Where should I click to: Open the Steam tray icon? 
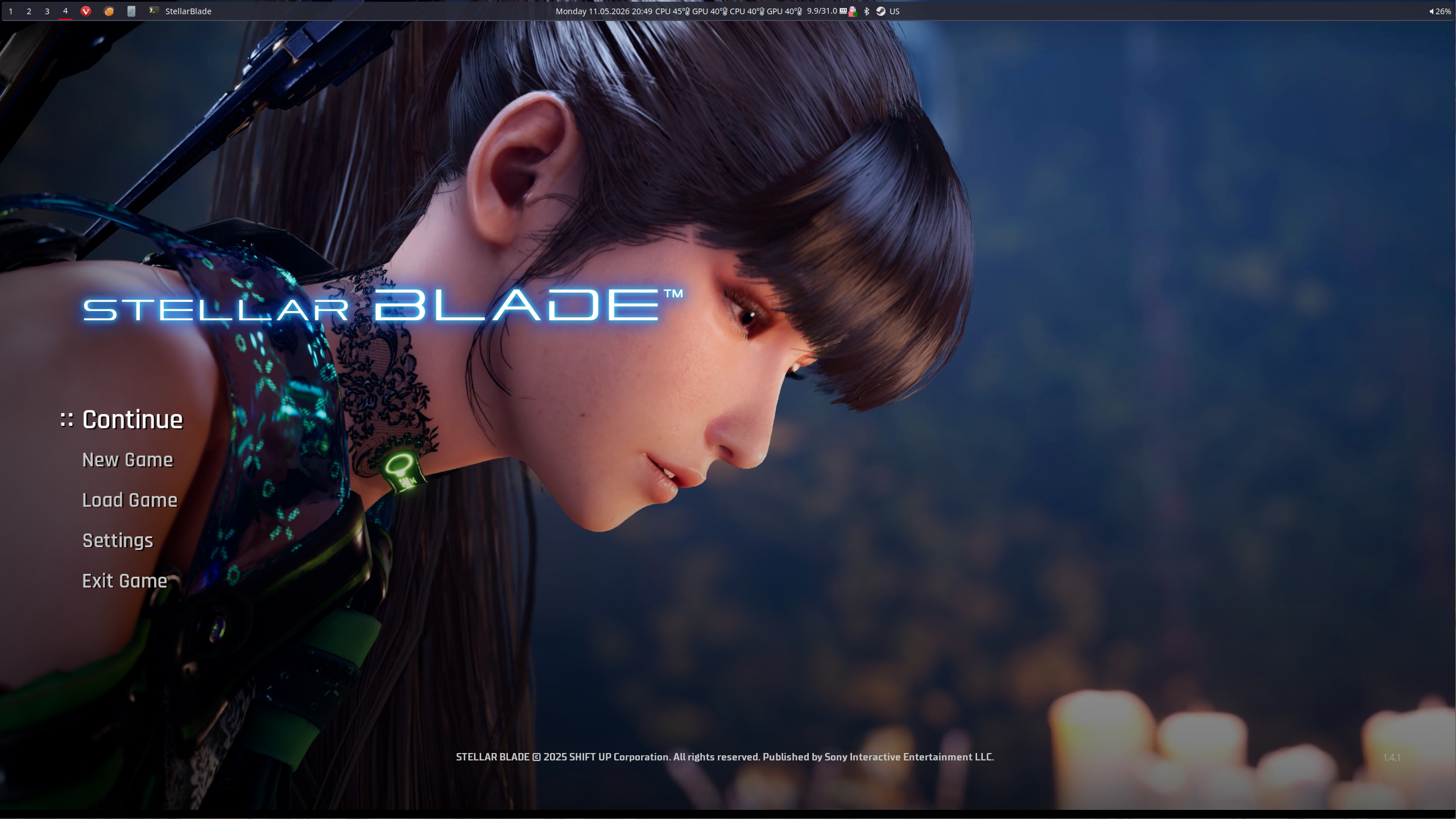881,11
